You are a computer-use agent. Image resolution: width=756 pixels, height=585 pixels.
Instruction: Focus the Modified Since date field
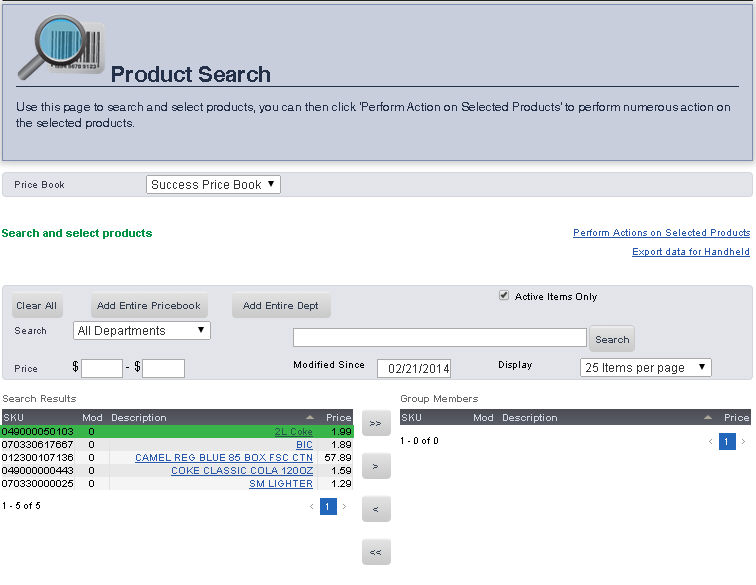(414, 368)
